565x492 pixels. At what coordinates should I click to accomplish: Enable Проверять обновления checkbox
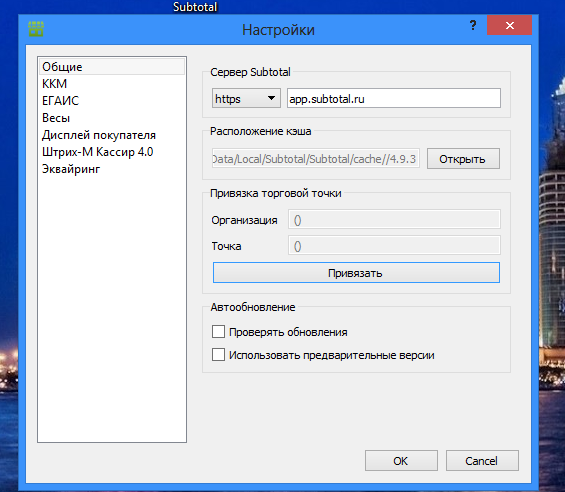click(x=218, y=332)
